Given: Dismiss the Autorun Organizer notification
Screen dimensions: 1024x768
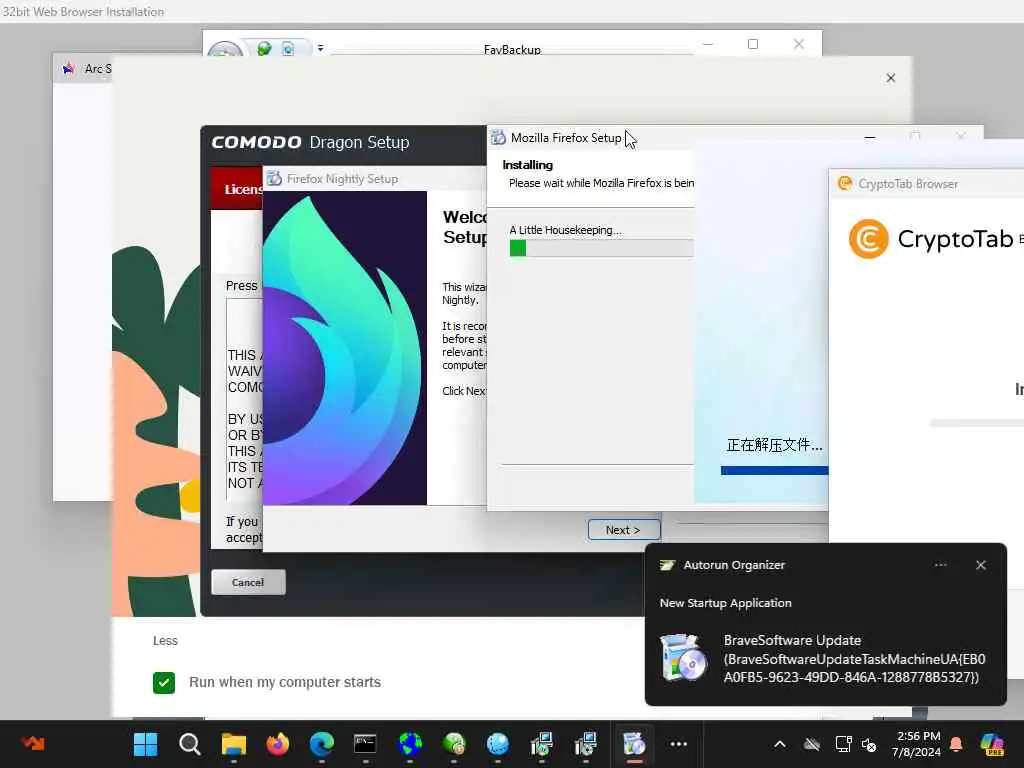Looking at the screenshot, I should coord(980,565).
